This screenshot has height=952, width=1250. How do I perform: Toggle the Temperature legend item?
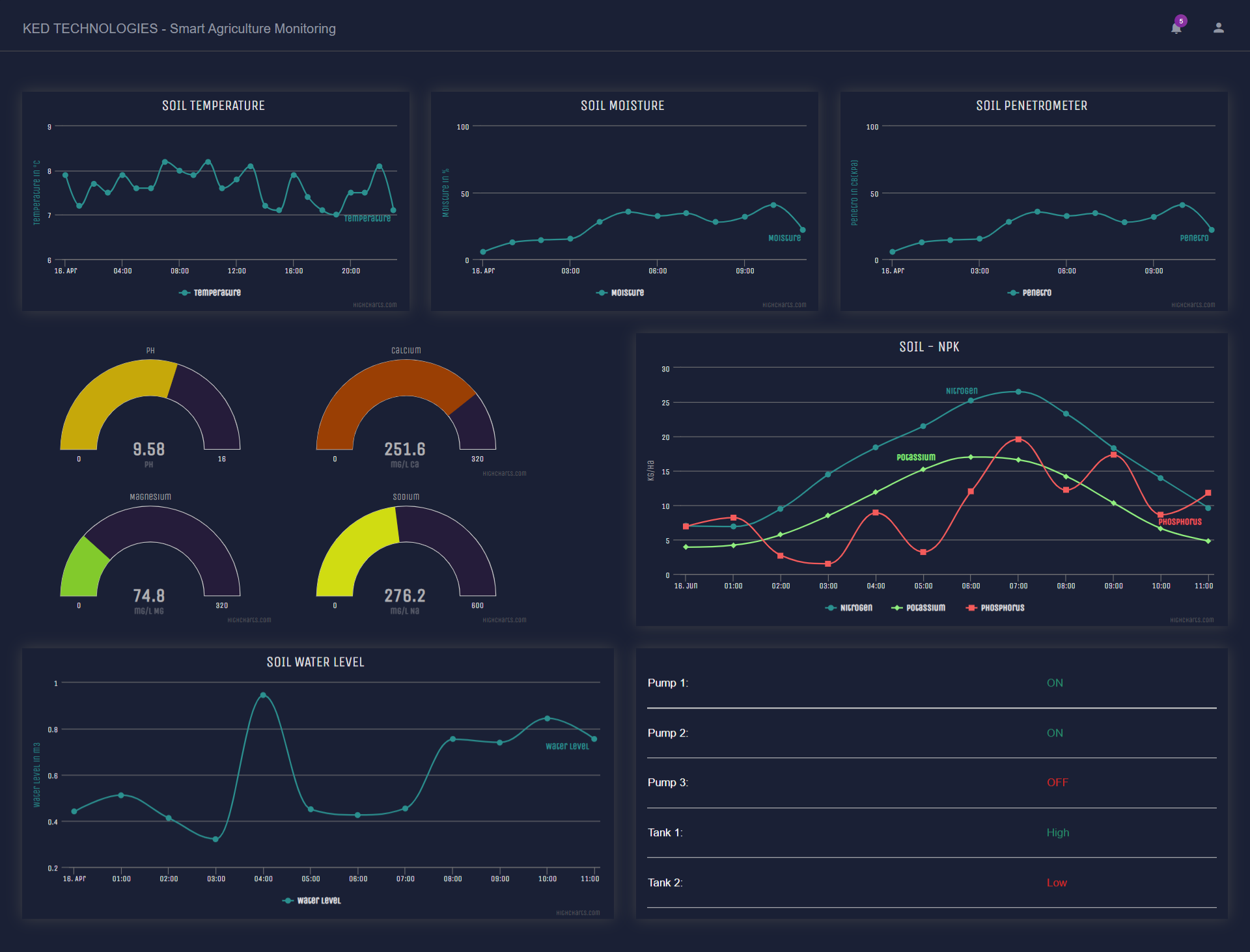(x=210, y=293)
